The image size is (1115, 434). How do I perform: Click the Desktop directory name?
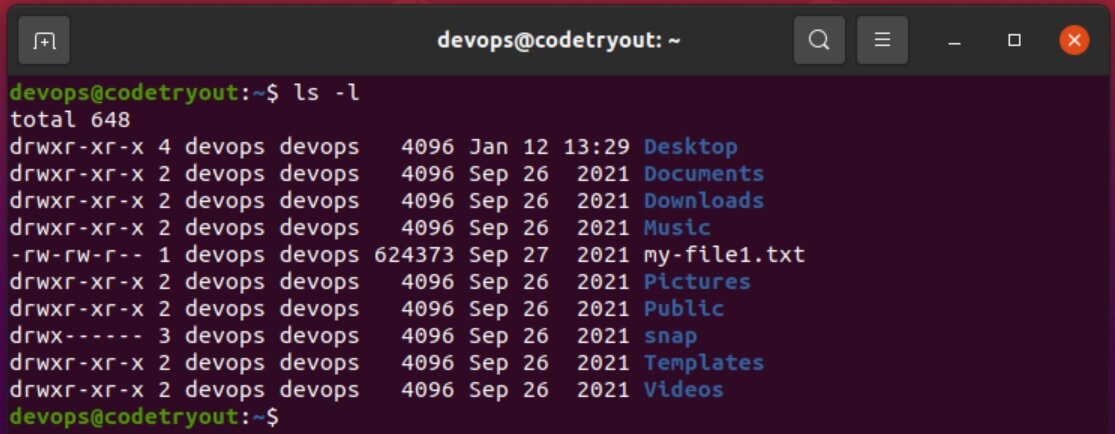pos(690,147)
